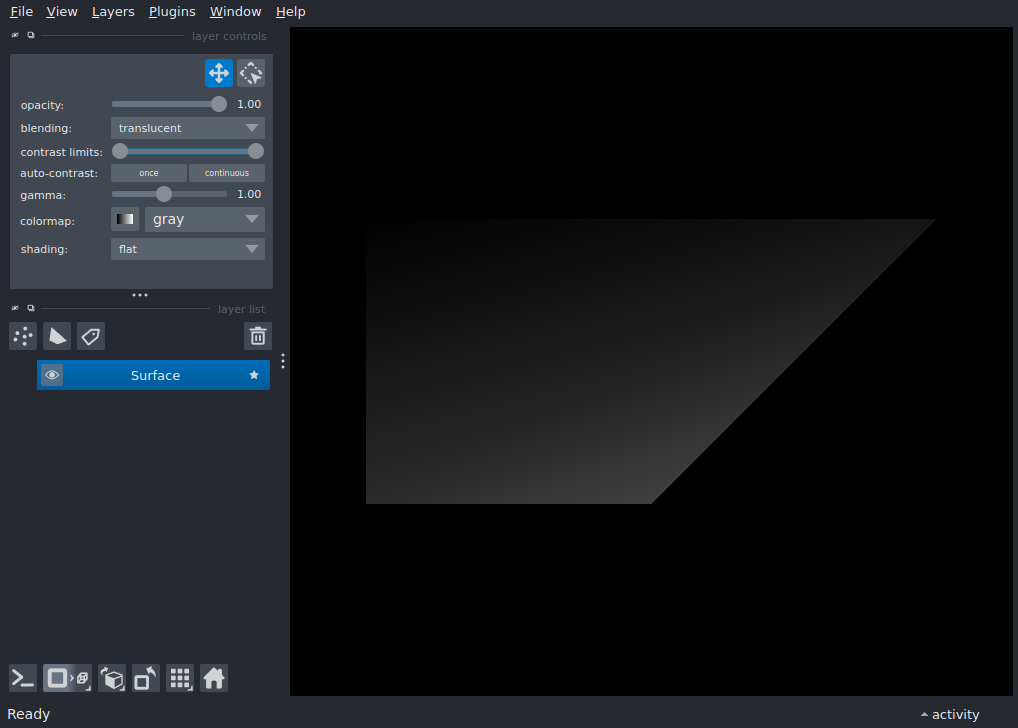The height and width of the screenshot is (728, 1018).
Task: Open the Plugins menu
Action: [171, 11]
